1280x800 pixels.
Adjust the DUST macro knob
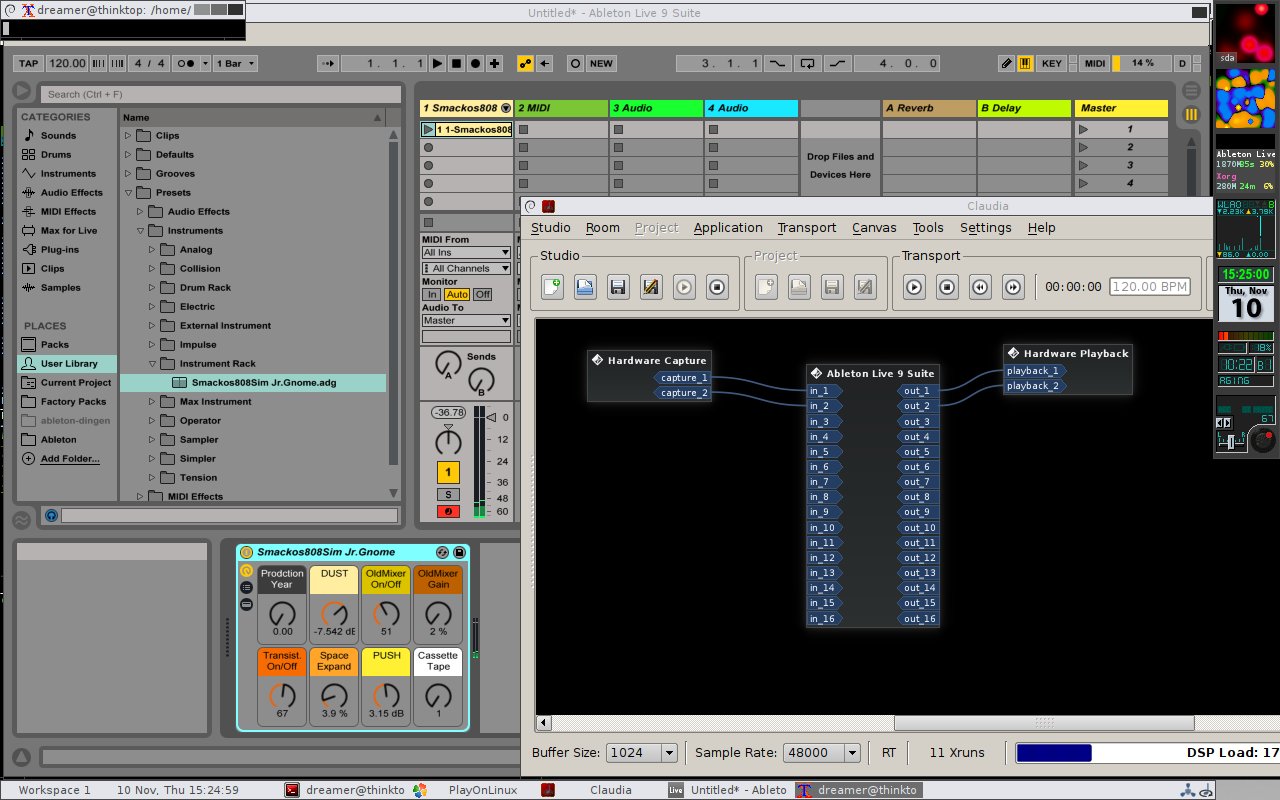click(335, 613)
